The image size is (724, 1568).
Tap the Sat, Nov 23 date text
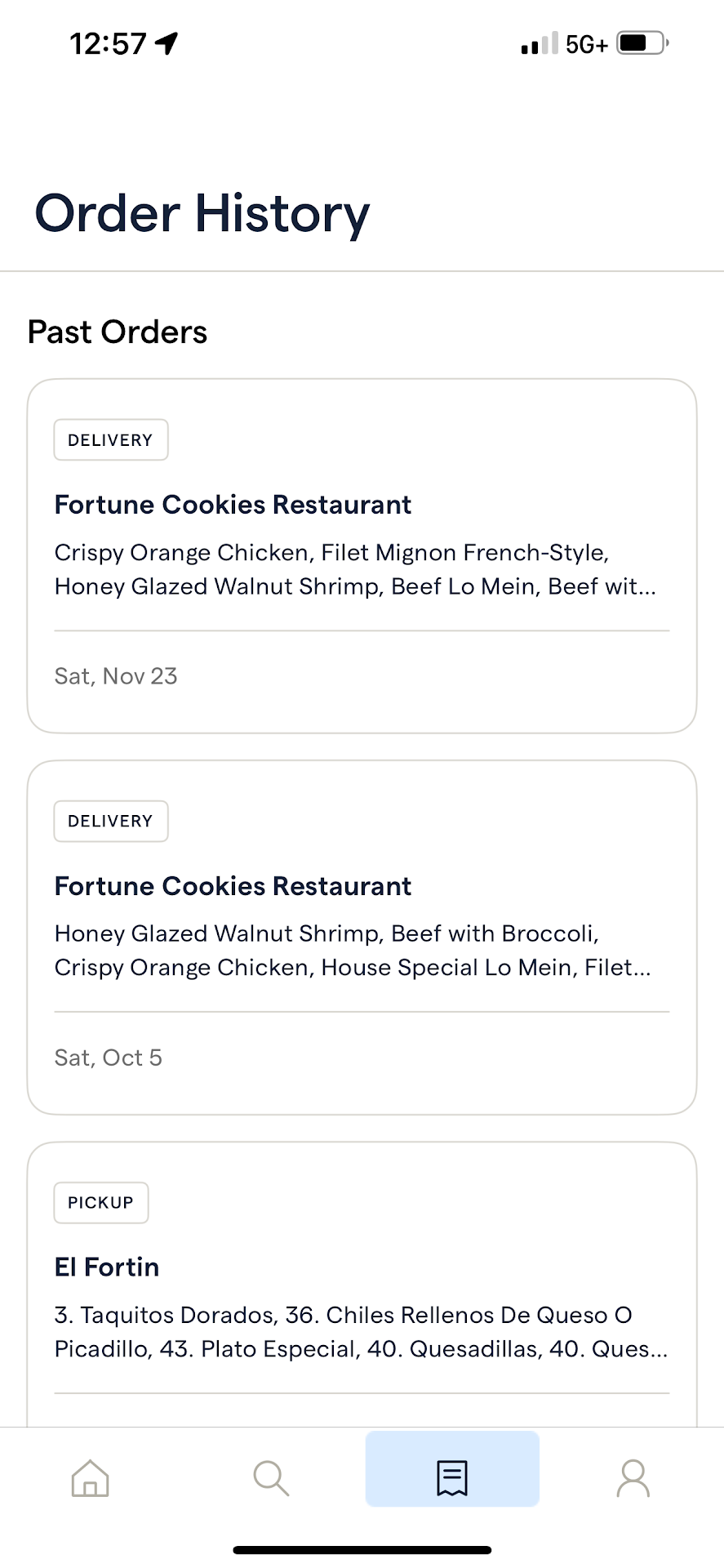116,676
